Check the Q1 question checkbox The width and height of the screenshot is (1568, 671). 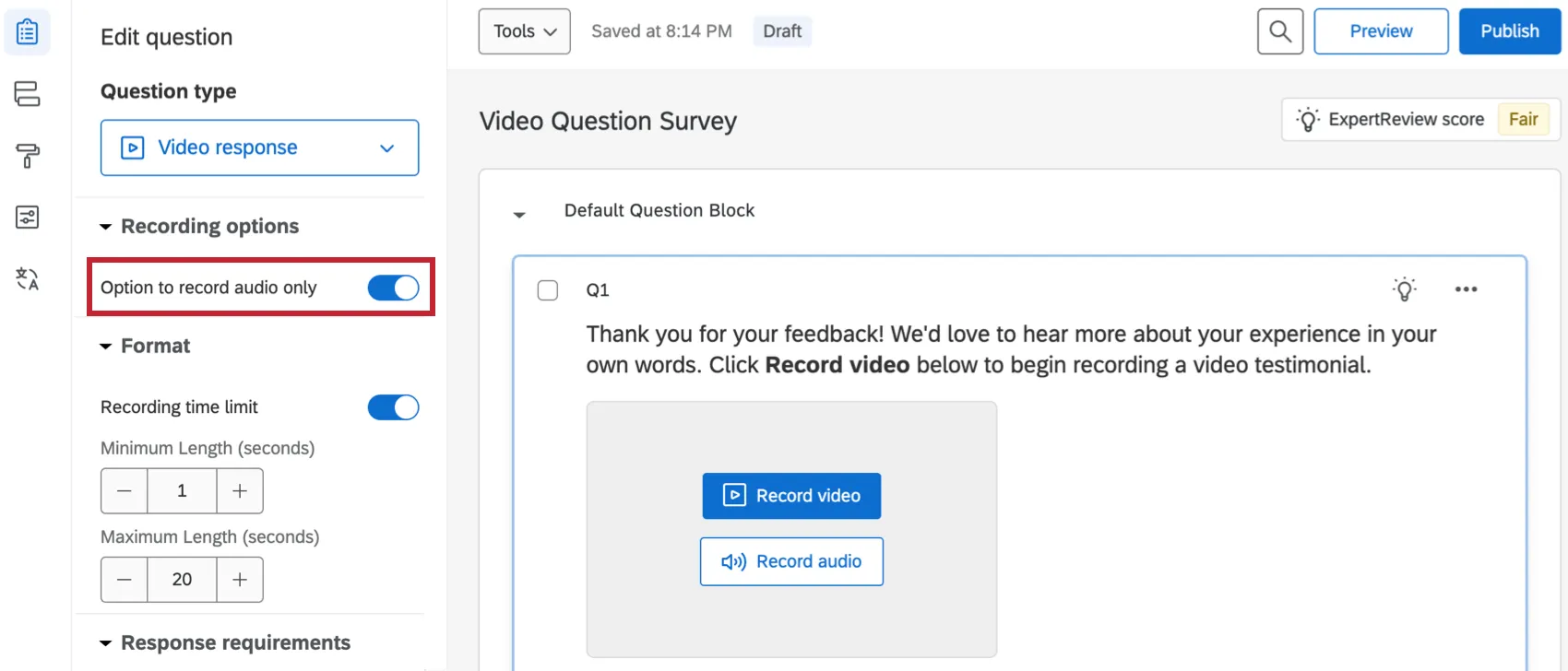548,290
